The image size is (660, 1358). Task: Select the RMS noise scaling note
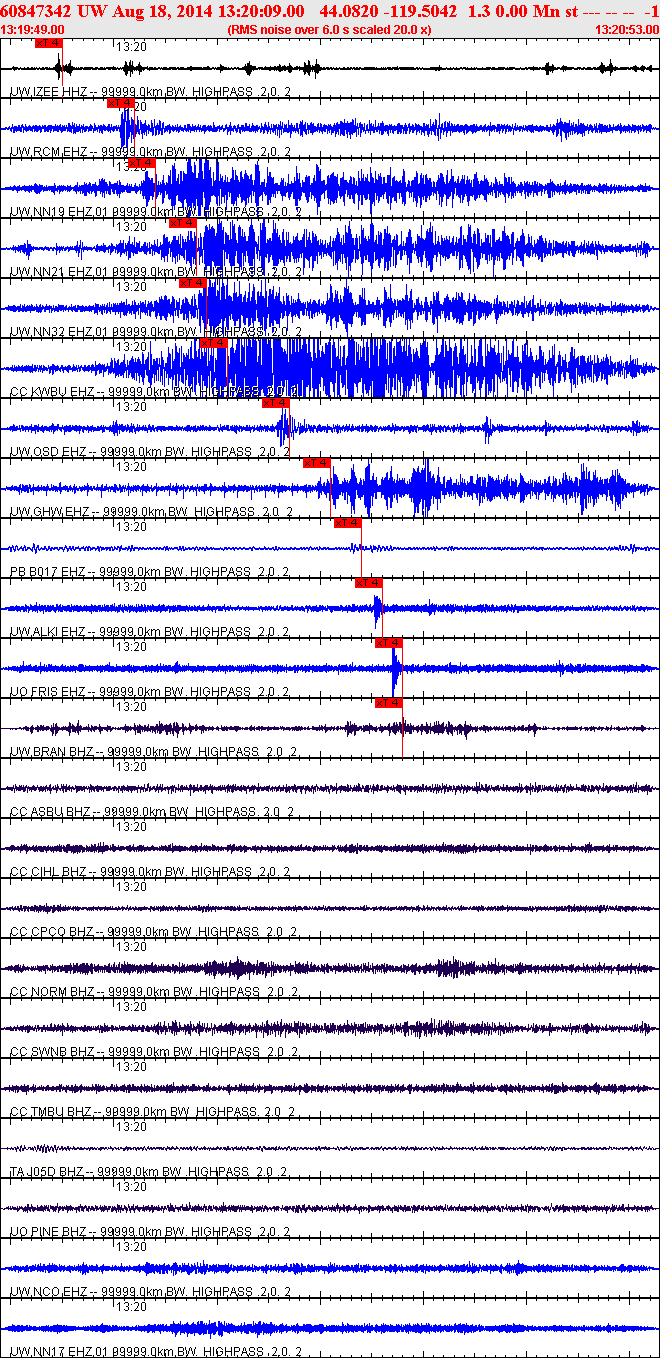click(330, 29)
